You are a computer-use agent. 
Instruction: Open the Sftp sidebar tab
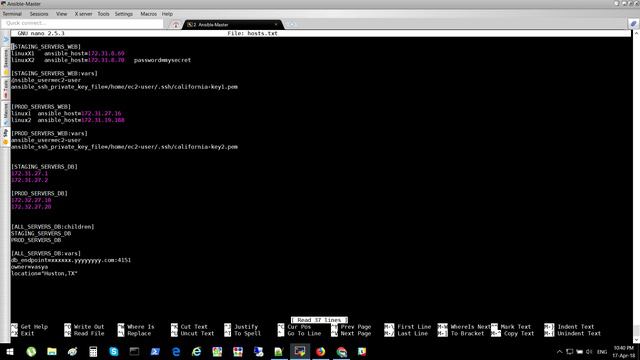(6, 137)
